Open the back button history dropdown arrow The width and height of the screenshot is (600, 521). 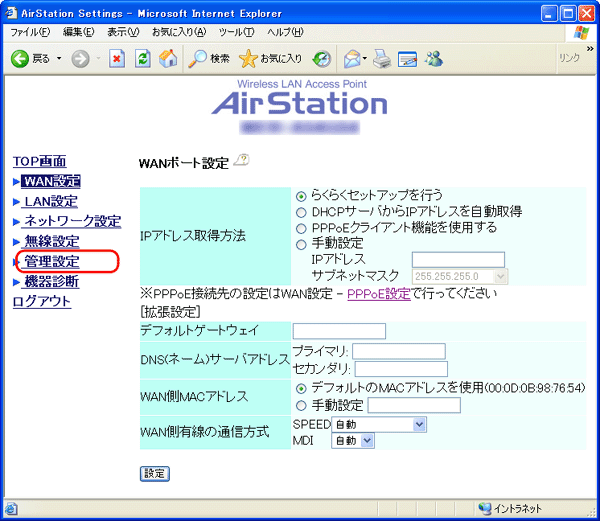(x=59, y=59)
